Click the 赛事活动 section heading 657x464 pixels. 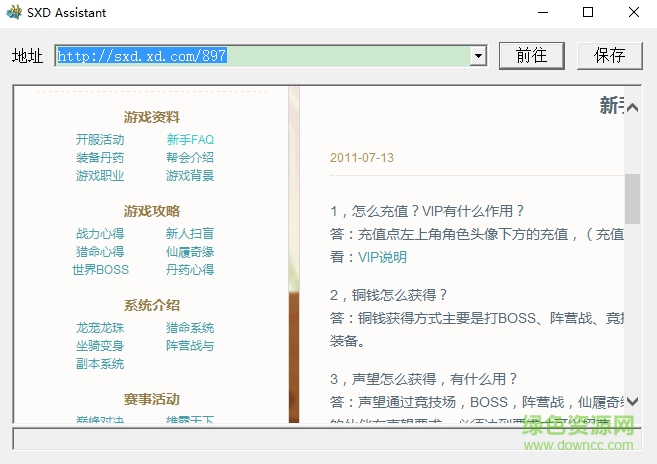coord(152,399)
